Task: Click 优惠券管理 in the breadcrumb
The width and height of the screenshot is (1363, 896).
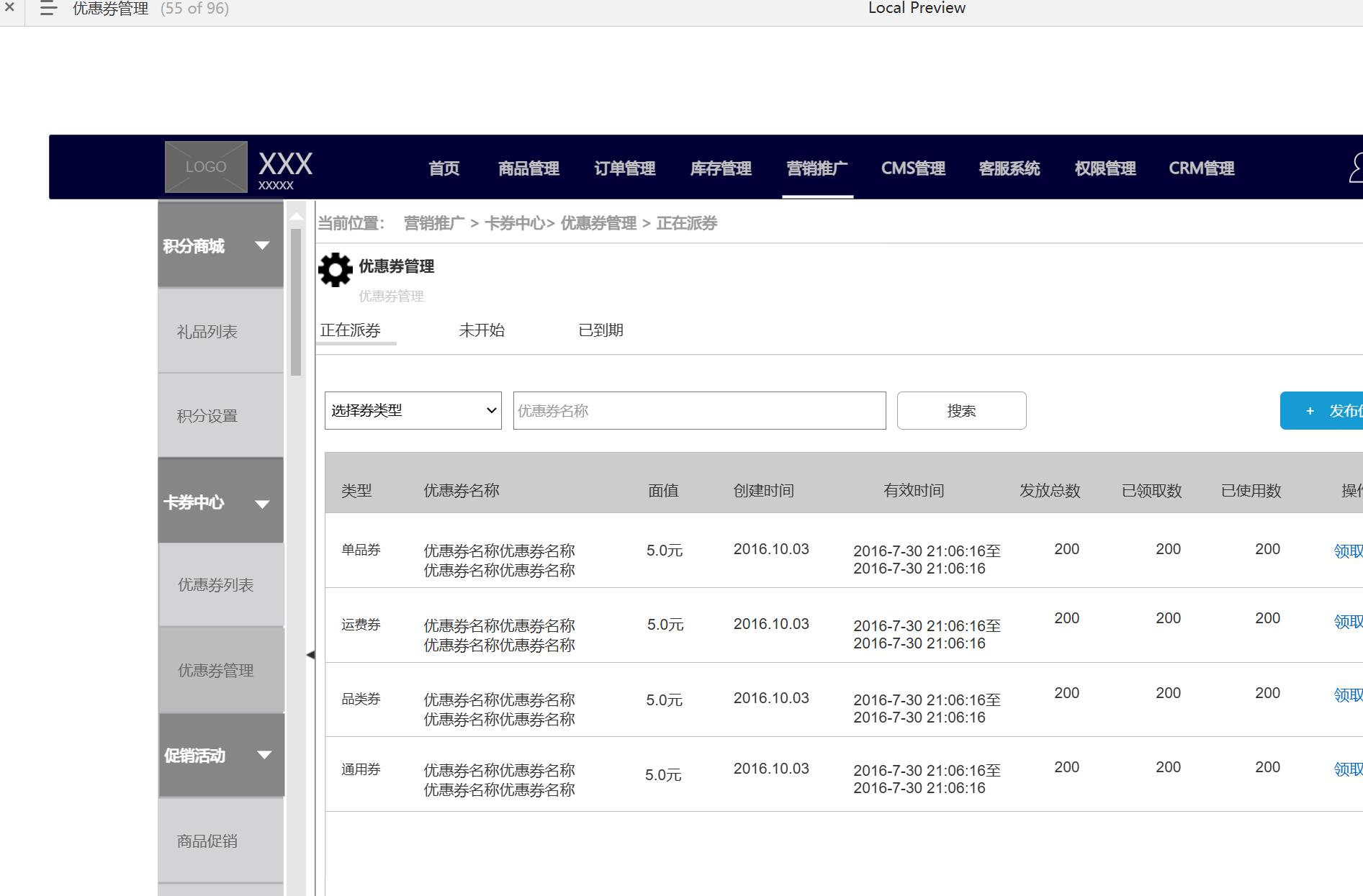Action: (x=598, y=224)
